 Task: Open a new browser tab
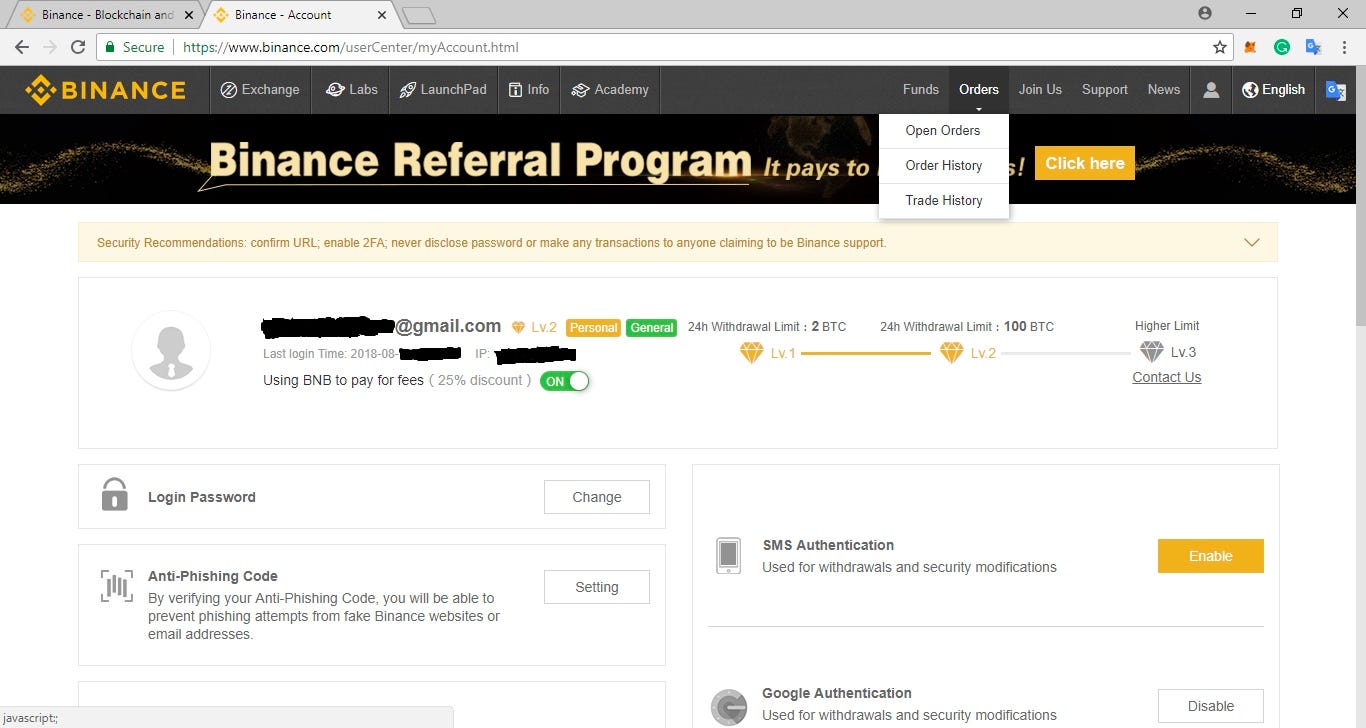[x=419, y=15]
